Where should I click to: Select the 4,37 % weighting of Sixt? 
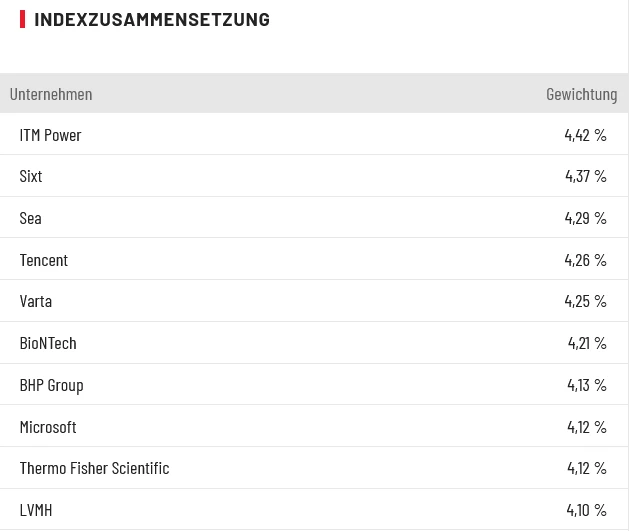tap(585, 176)
